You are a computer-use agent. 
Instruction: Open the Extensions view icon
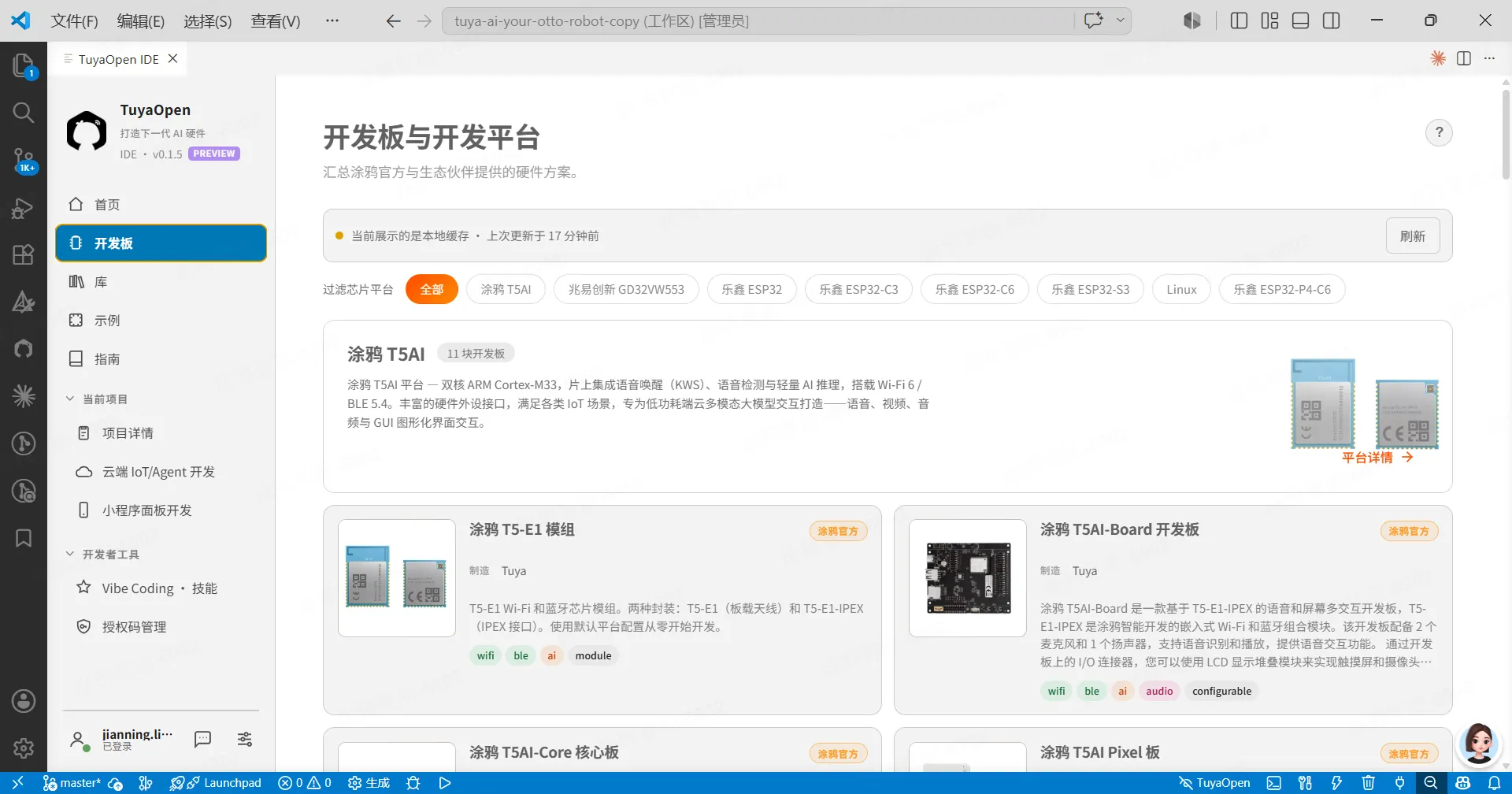(x=24, y=254)
